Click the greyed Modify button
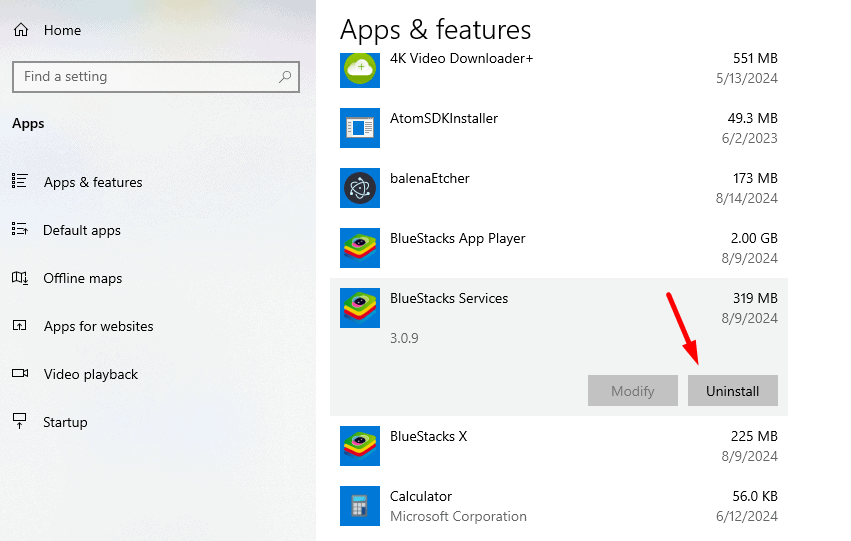 point(633,391)
